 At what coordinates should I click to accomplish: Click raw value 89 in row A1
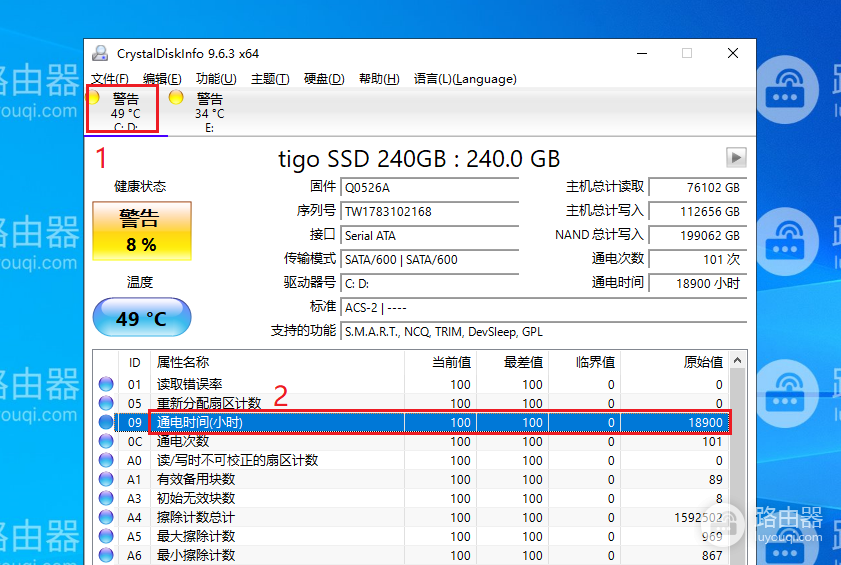click(x=715, y=480)
